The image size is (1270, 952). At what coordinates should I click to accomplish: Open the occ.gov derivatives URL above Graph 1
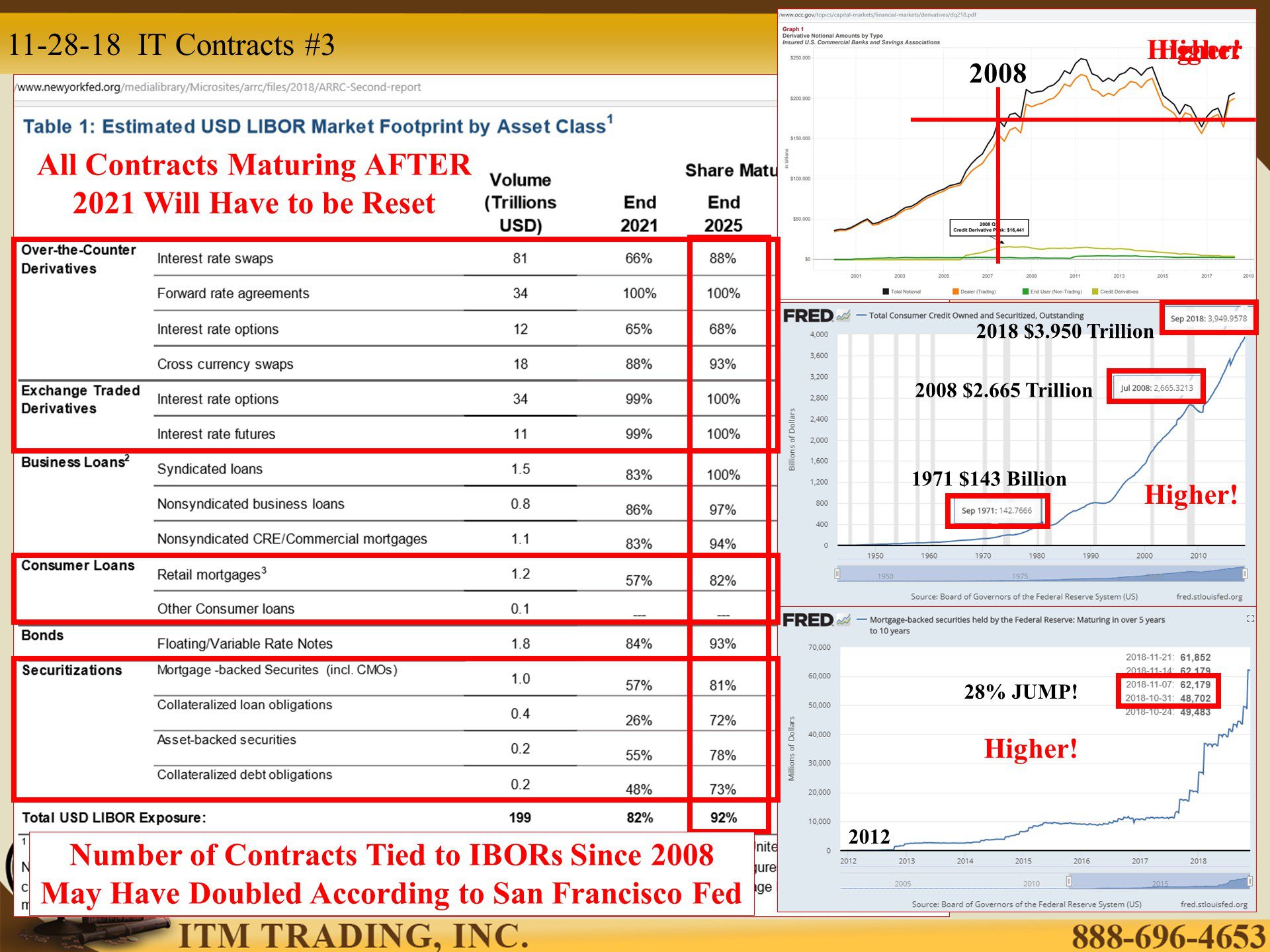tap(878, 15)
